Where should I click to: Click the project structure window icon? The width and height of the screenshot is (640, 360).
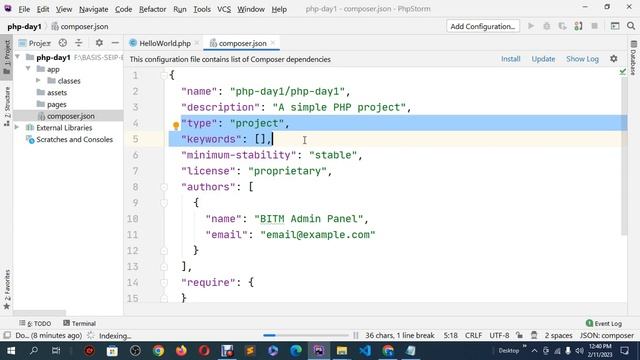pyautogui.click(x=615, y=26)
